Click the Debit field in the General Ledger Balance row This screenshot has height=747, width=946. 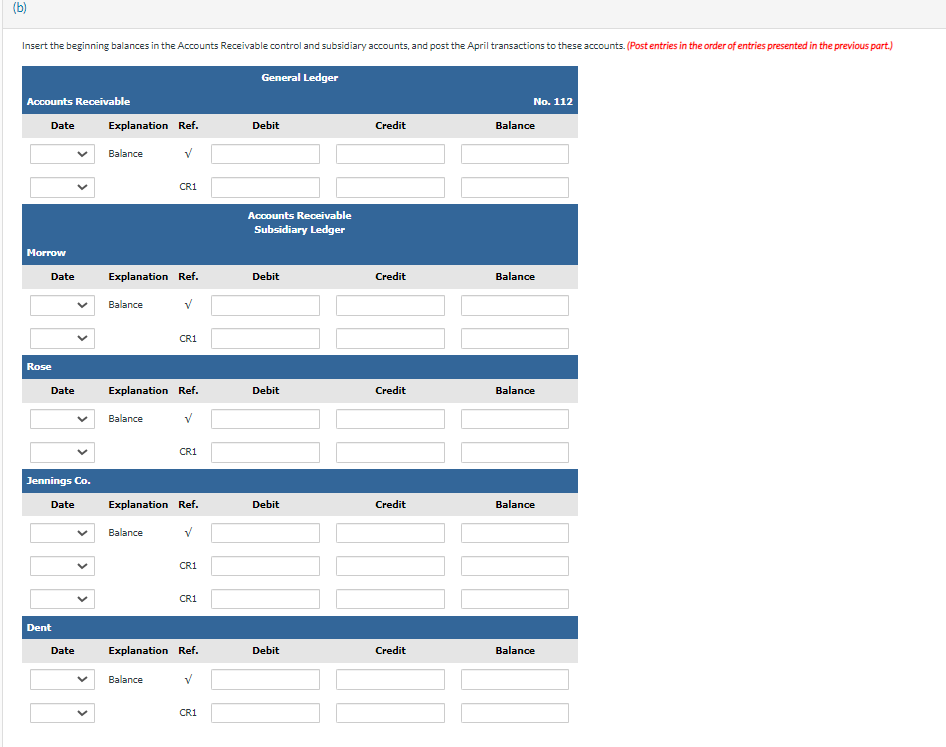[x=265, y=153]
